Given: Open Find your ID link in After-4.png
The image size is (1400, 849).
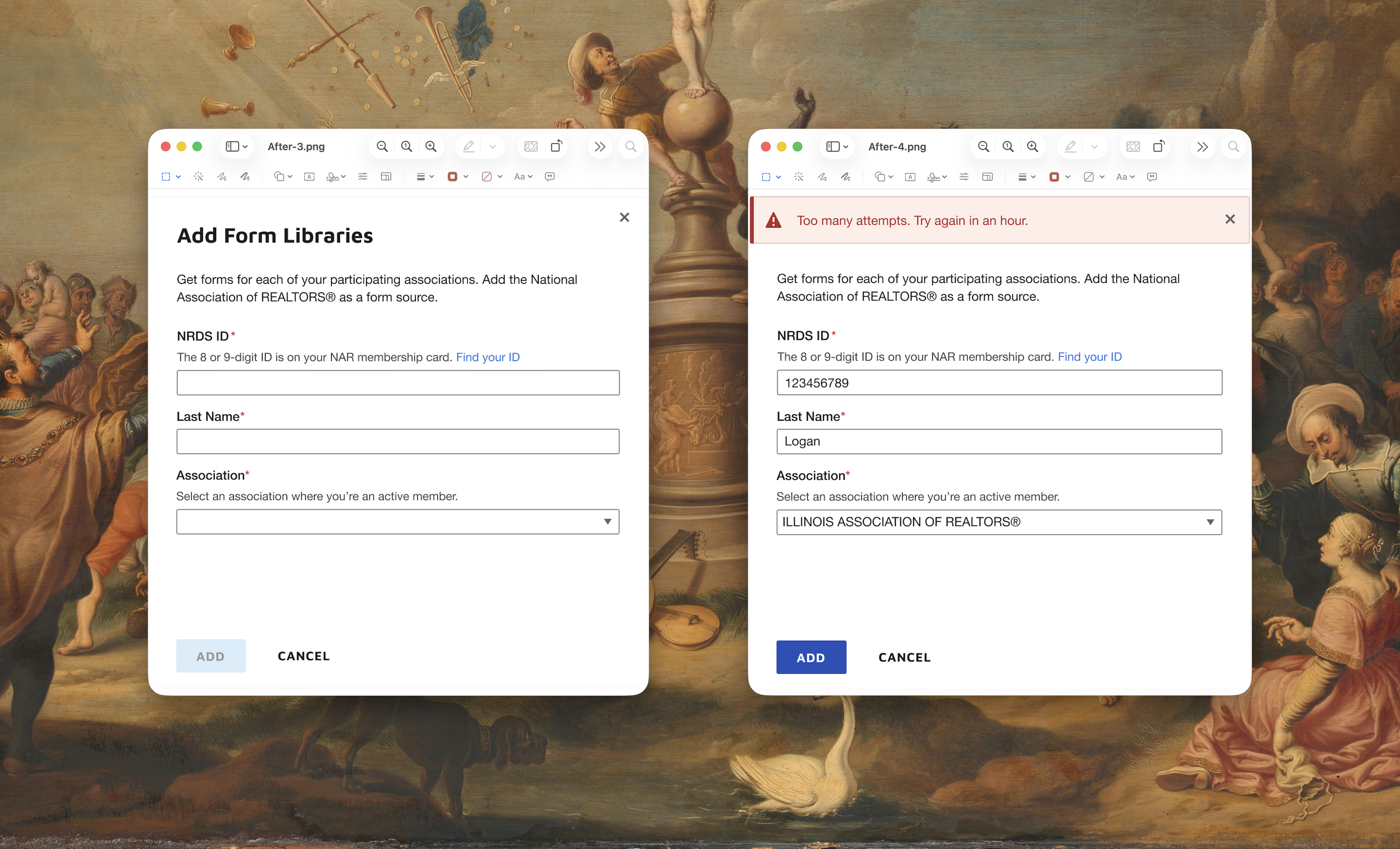Looking at the screenshot, I should [x=1089, y=356].
